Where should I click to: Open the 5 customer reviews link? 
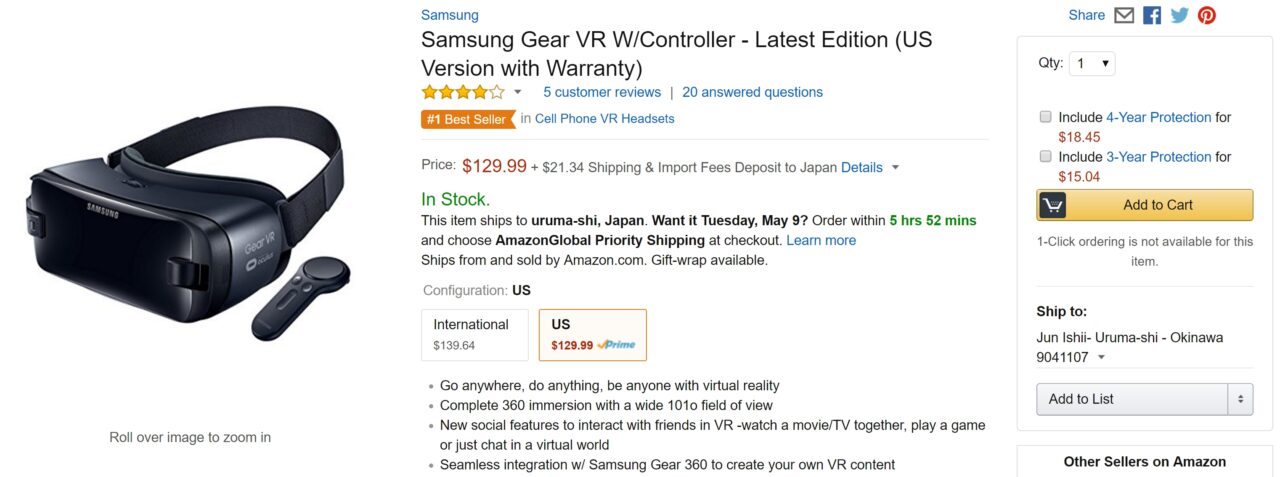click(602, 92)
